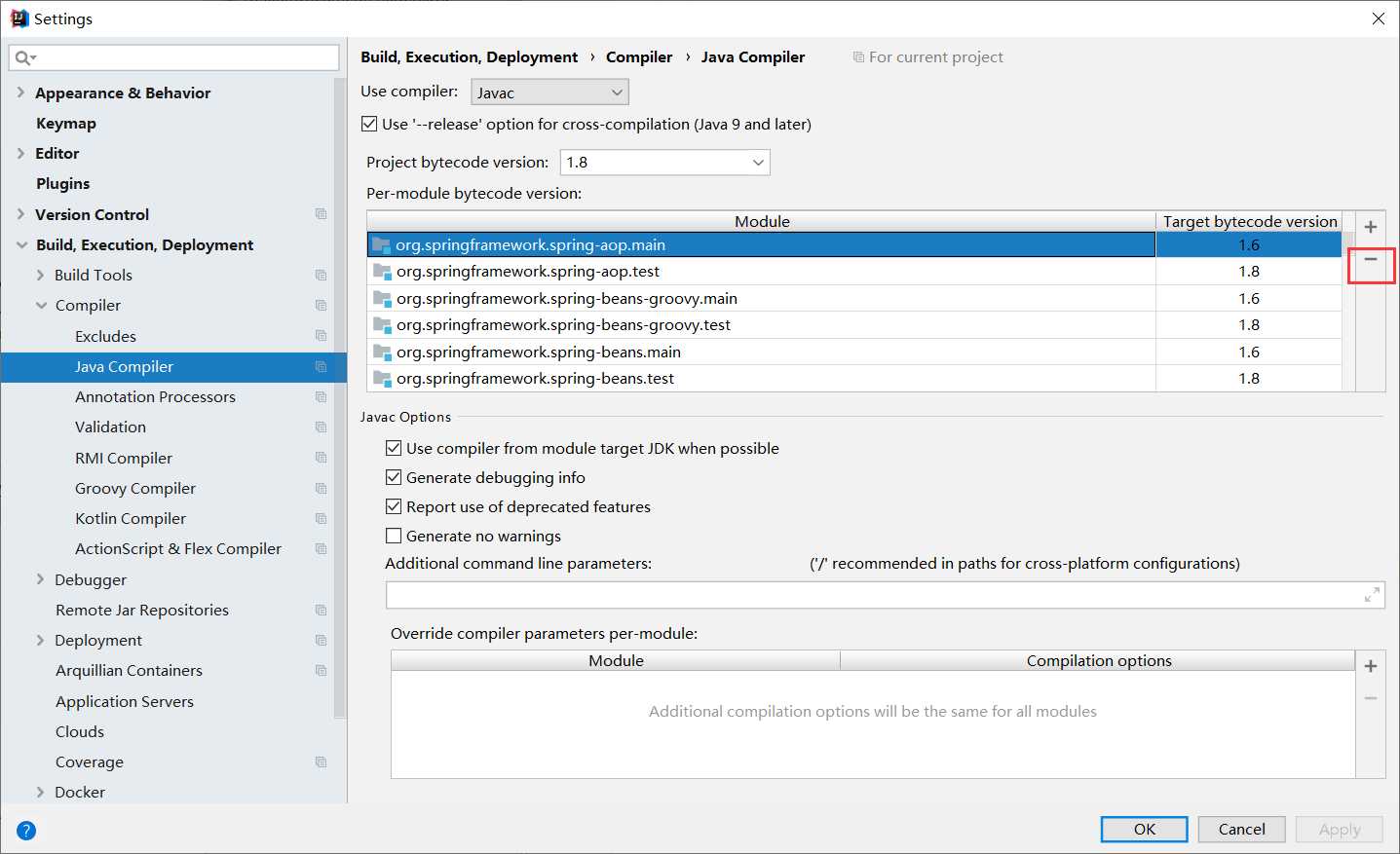1400x854 pixels.
Task: Expand the Docker node
Action: point(40,793)
